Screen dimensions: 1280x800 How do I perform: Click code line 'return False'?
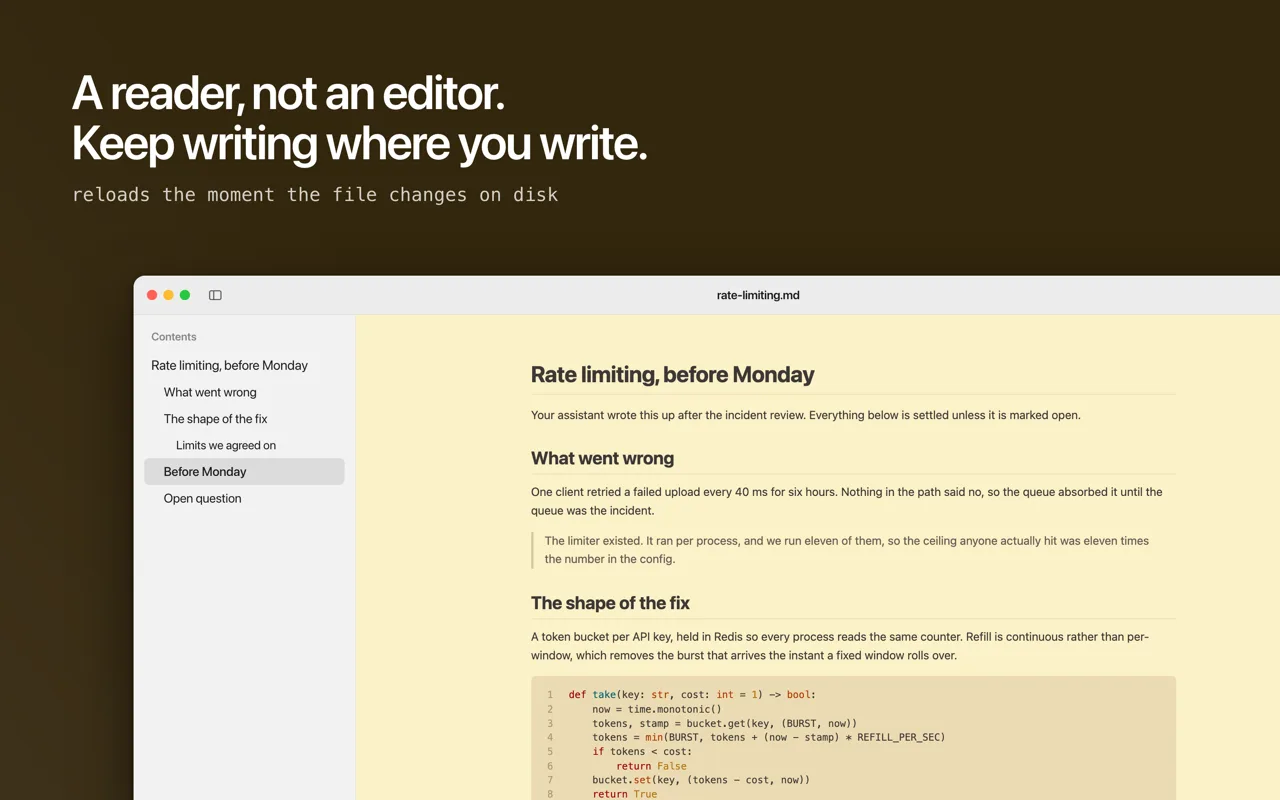tap(651, 766)
